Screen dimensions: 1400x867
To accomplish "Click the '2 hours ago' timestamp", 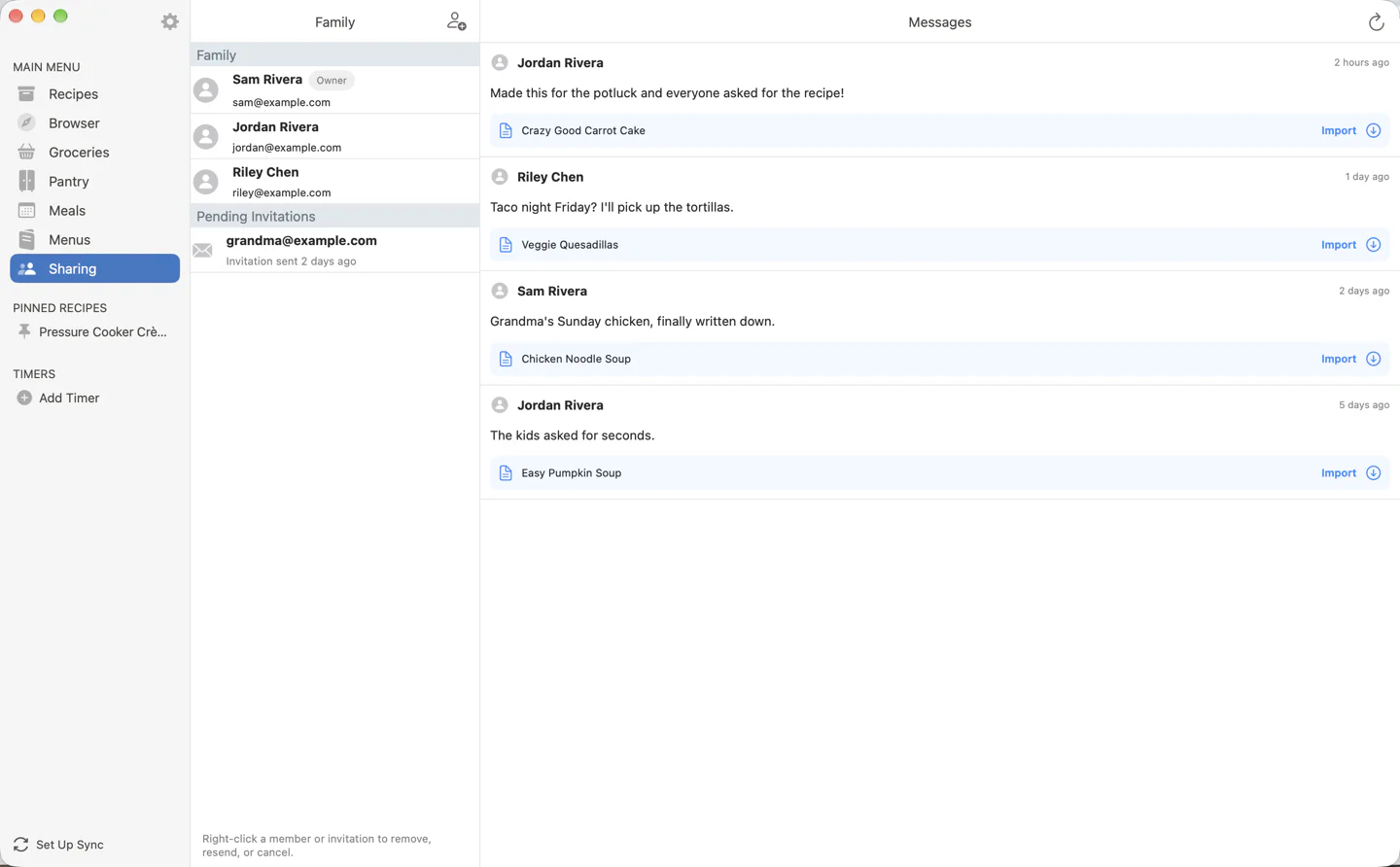I will point(1361,62).
